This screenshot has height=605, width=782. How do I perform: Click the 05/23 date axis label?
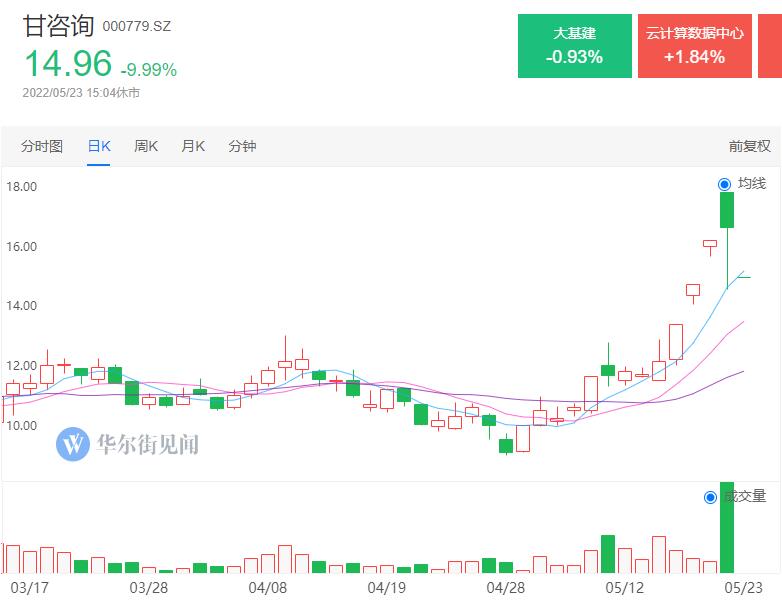click(x=744, y=588)
